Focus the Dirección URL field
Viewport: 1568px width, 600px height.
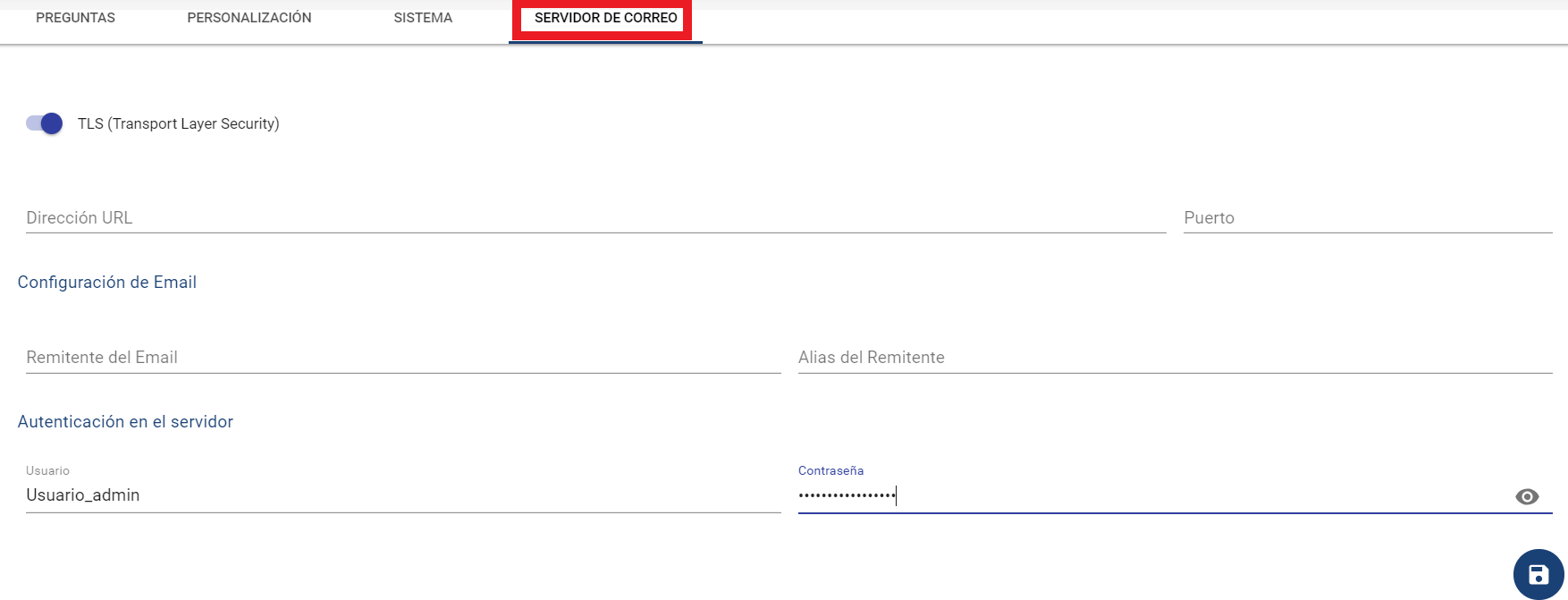594,218
